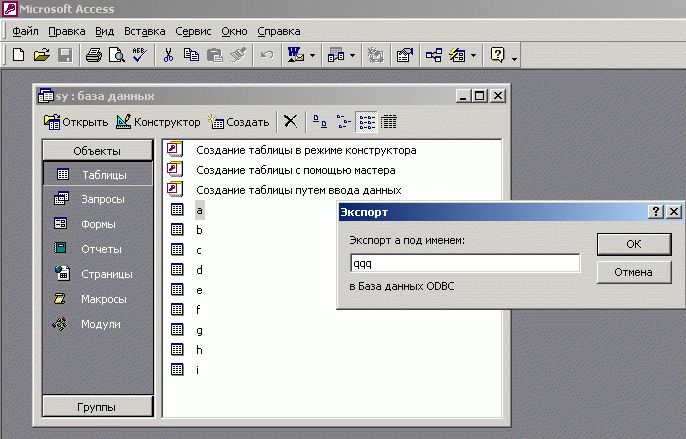Click the Analyze toolbar icon
686x439 pixels.
point(336,55)
